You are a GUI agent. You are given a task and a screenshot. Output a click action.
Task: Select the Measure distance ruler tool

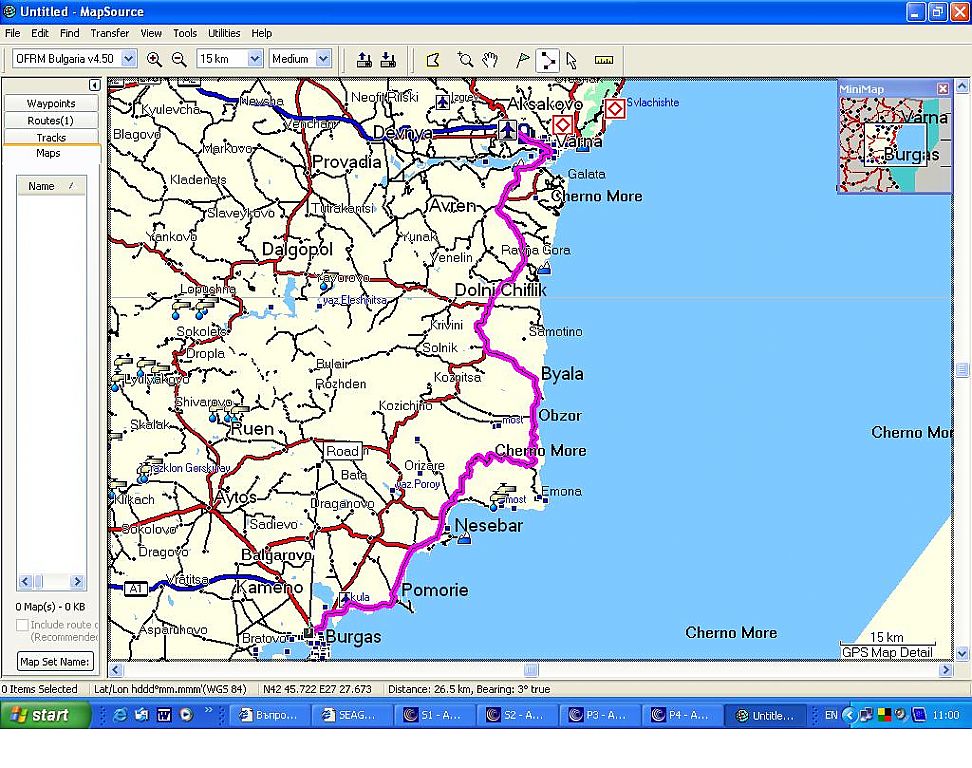point(604,60)
